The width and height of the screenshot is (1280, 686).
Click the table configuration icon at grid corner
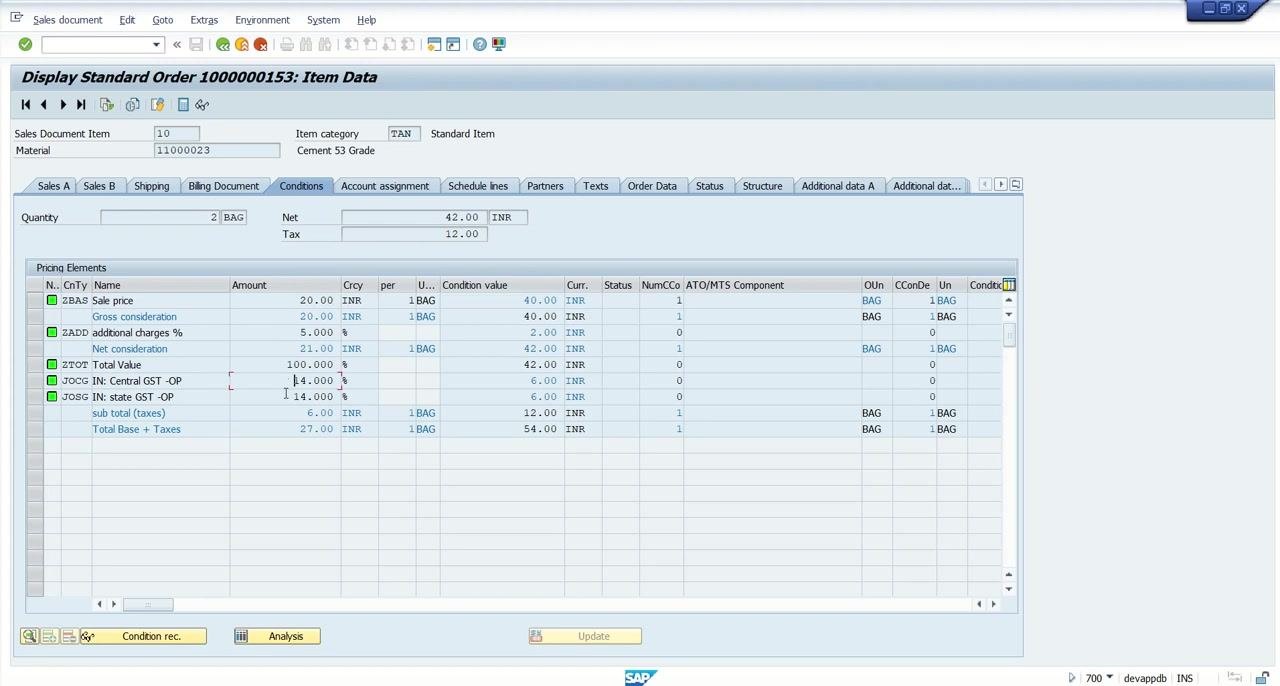[1009, 285]
